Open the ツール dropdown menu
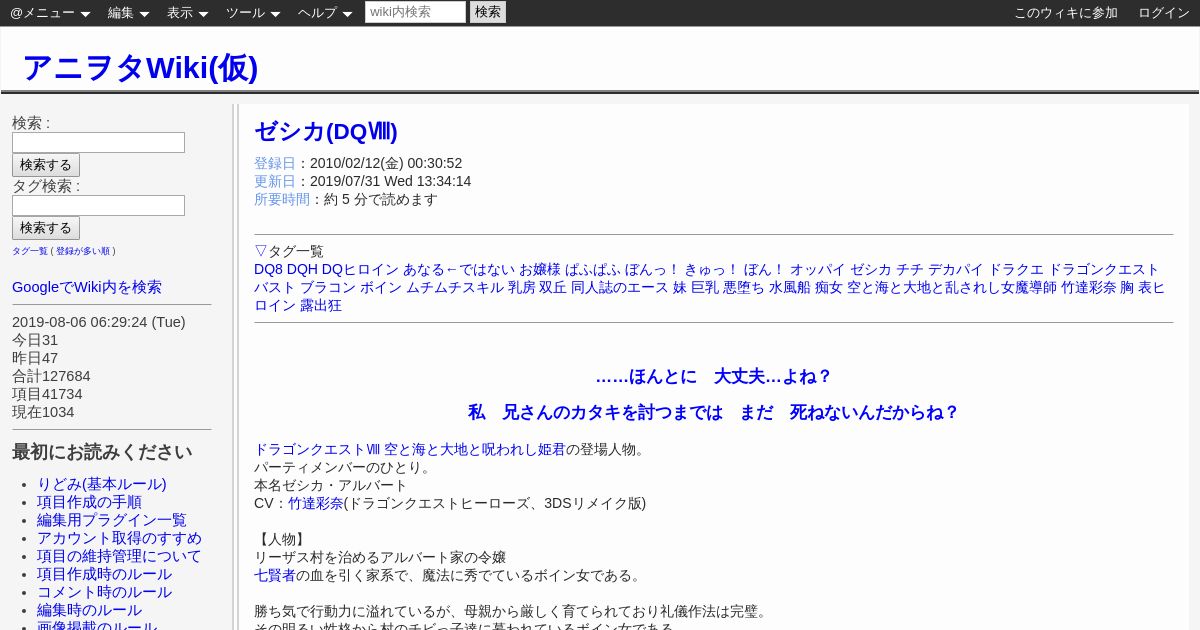Image resolution: width=1200 pixels, height=630 pixels. pyautogui.click(x=252, y=13)
